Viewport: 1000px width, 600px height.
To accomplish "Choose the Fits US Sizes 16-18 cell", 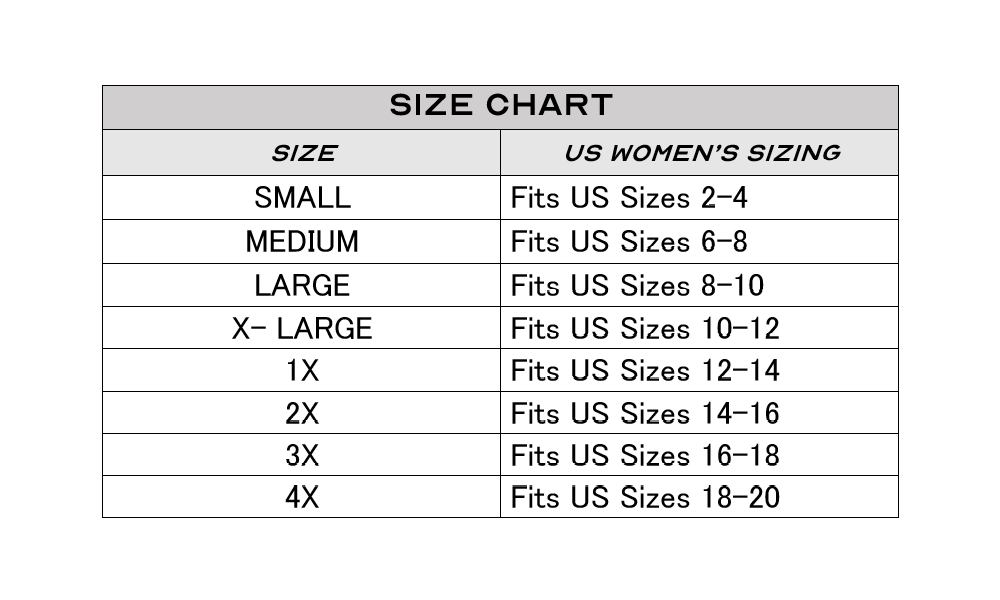I will (700, 455).
